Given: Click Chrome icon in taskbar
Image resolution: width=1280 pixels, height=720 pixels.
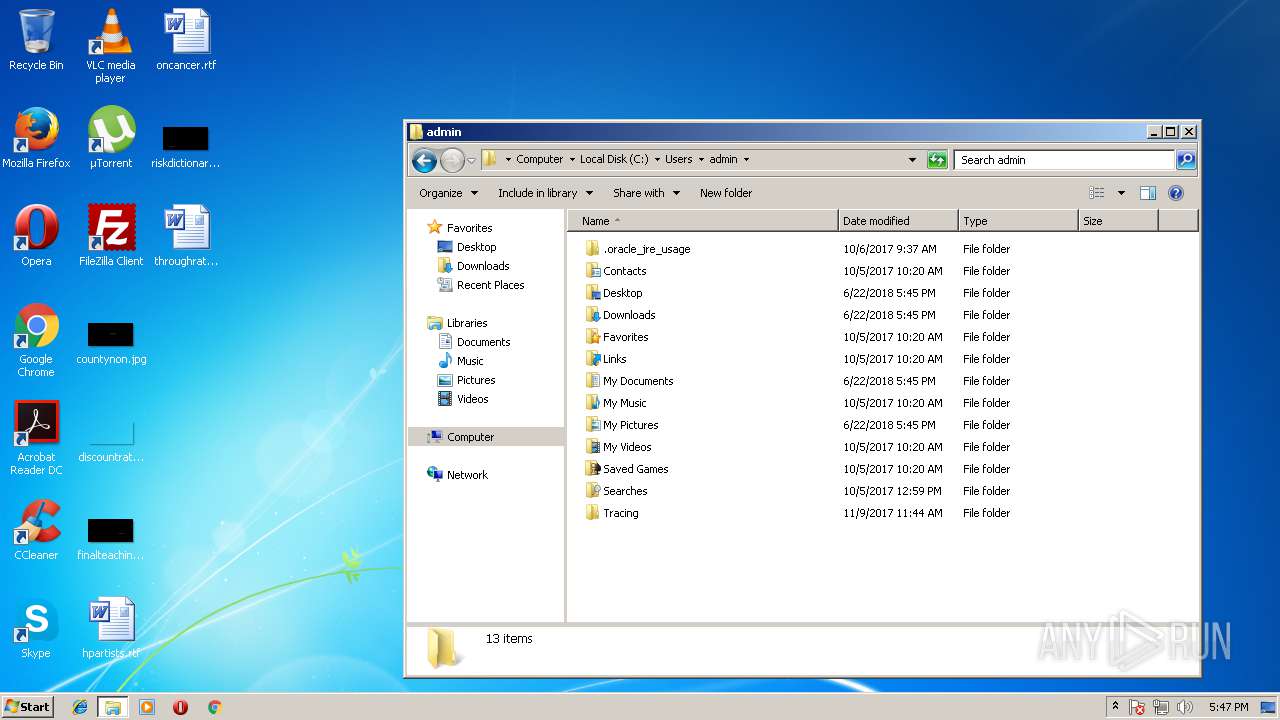Looking at the screenshot, I should pyautogui.click(x=214, y=707).
